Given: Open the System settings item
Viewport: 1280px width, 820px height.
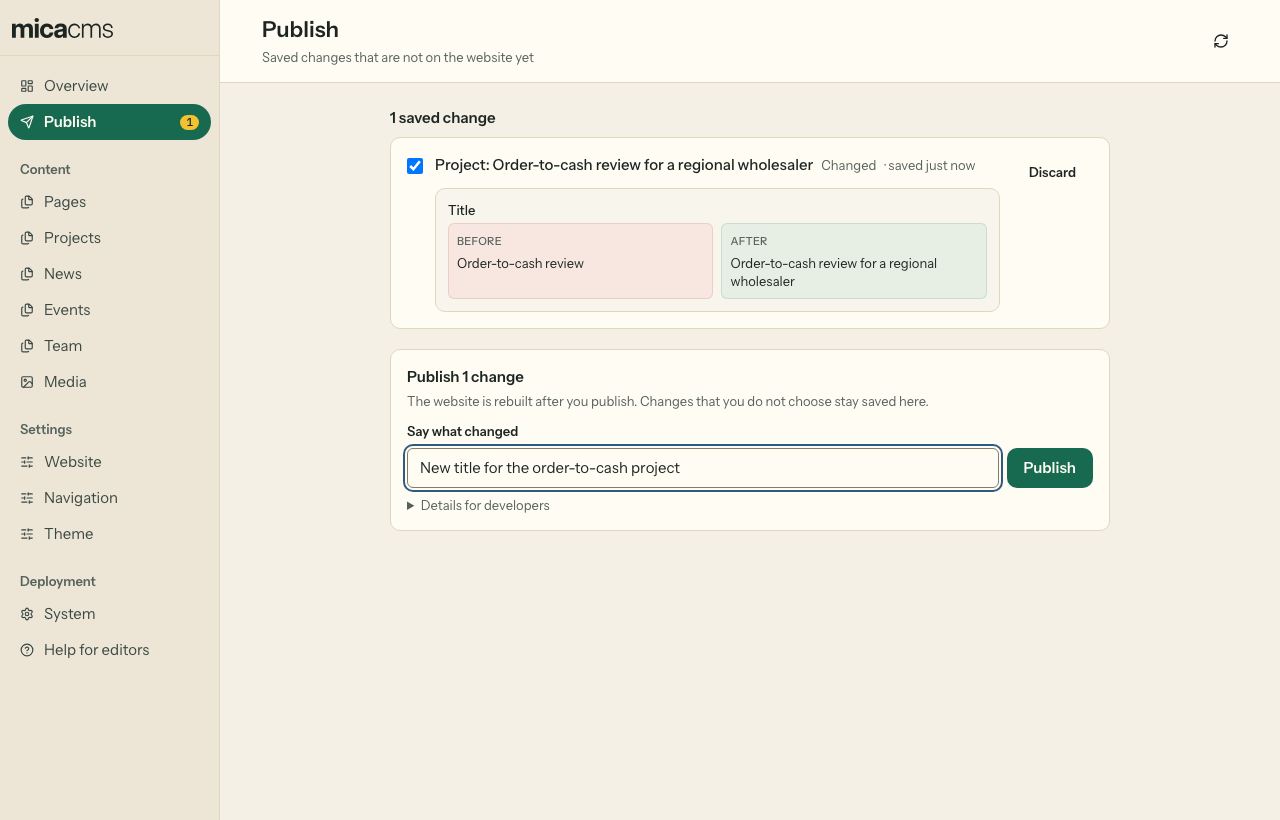Looking at the screenshot, I should [109, 614].
